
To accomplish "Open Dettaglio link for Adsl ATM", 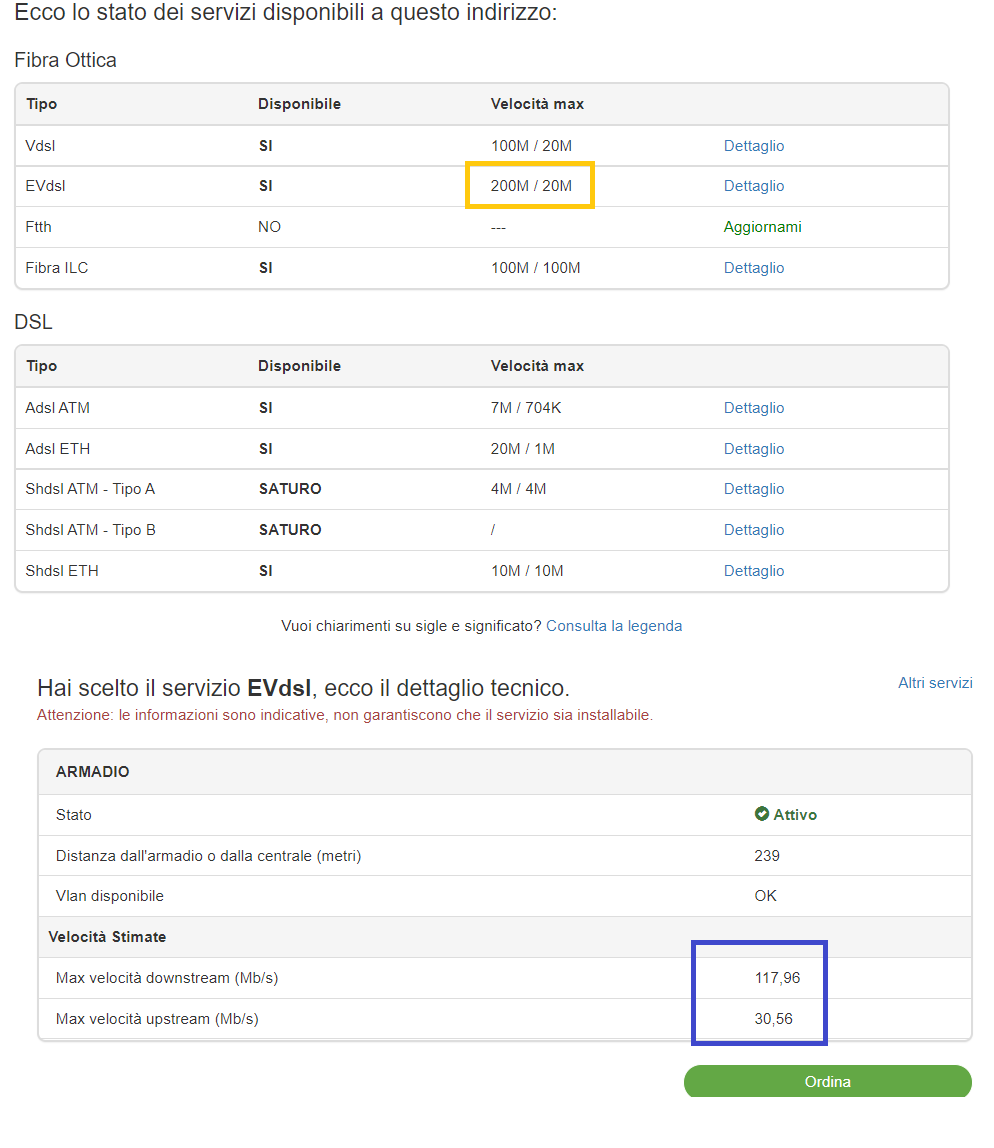I will (753, 408).
